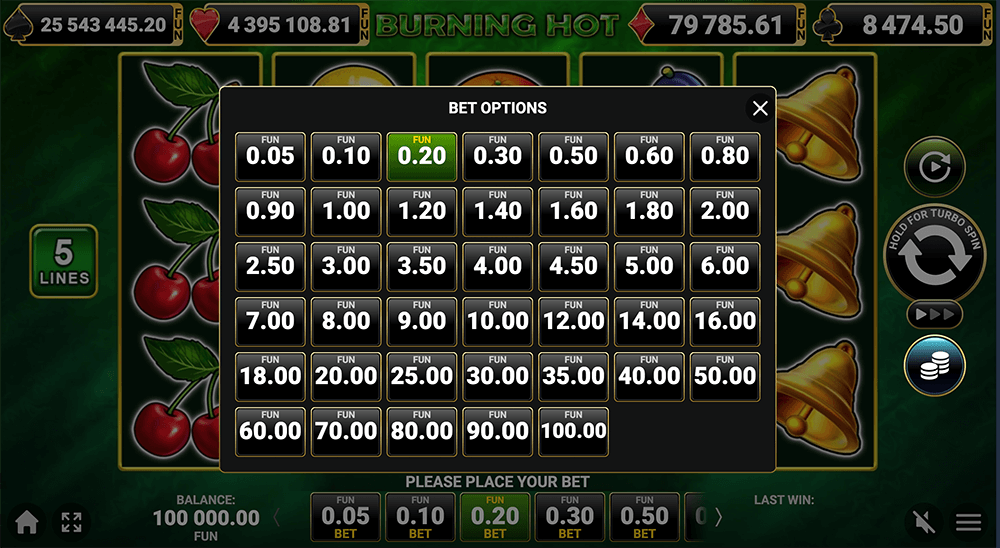This screenshot has height=548, width=1000.
Task: Select the 0.60 bet option
Action: (649, 157)
